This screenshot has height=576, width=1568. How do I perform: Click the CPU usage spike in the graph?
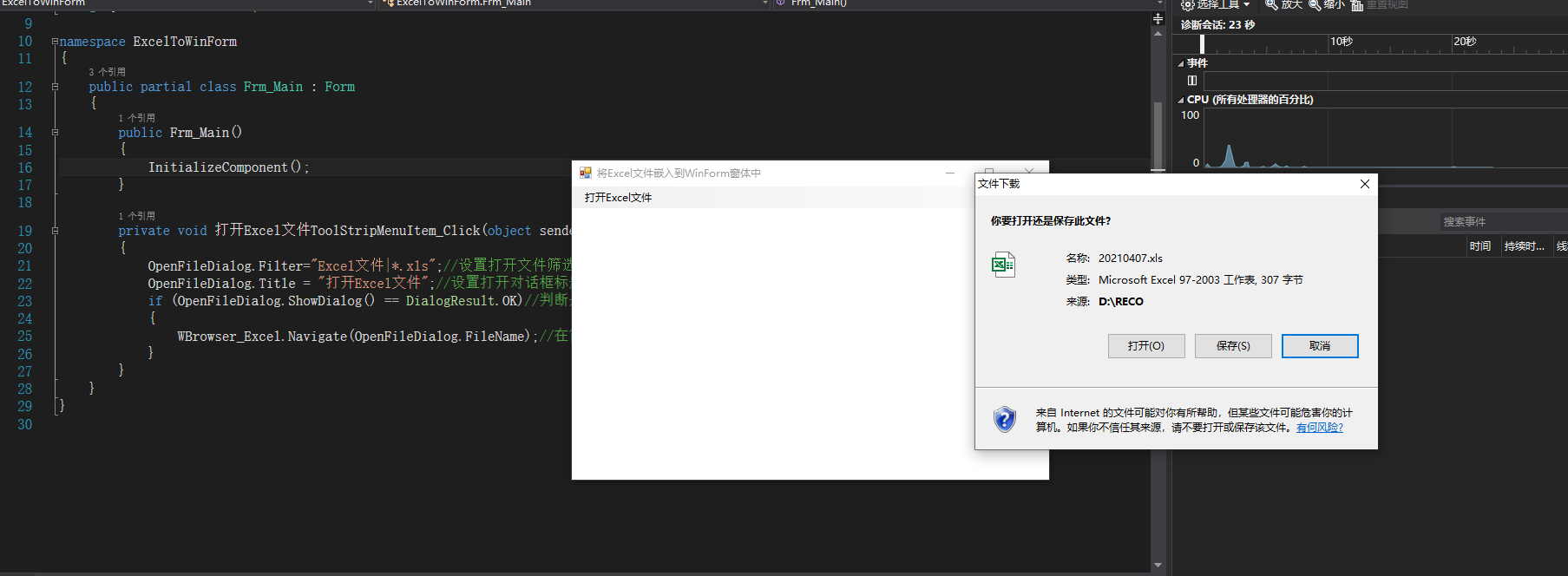pos(1229,156)
